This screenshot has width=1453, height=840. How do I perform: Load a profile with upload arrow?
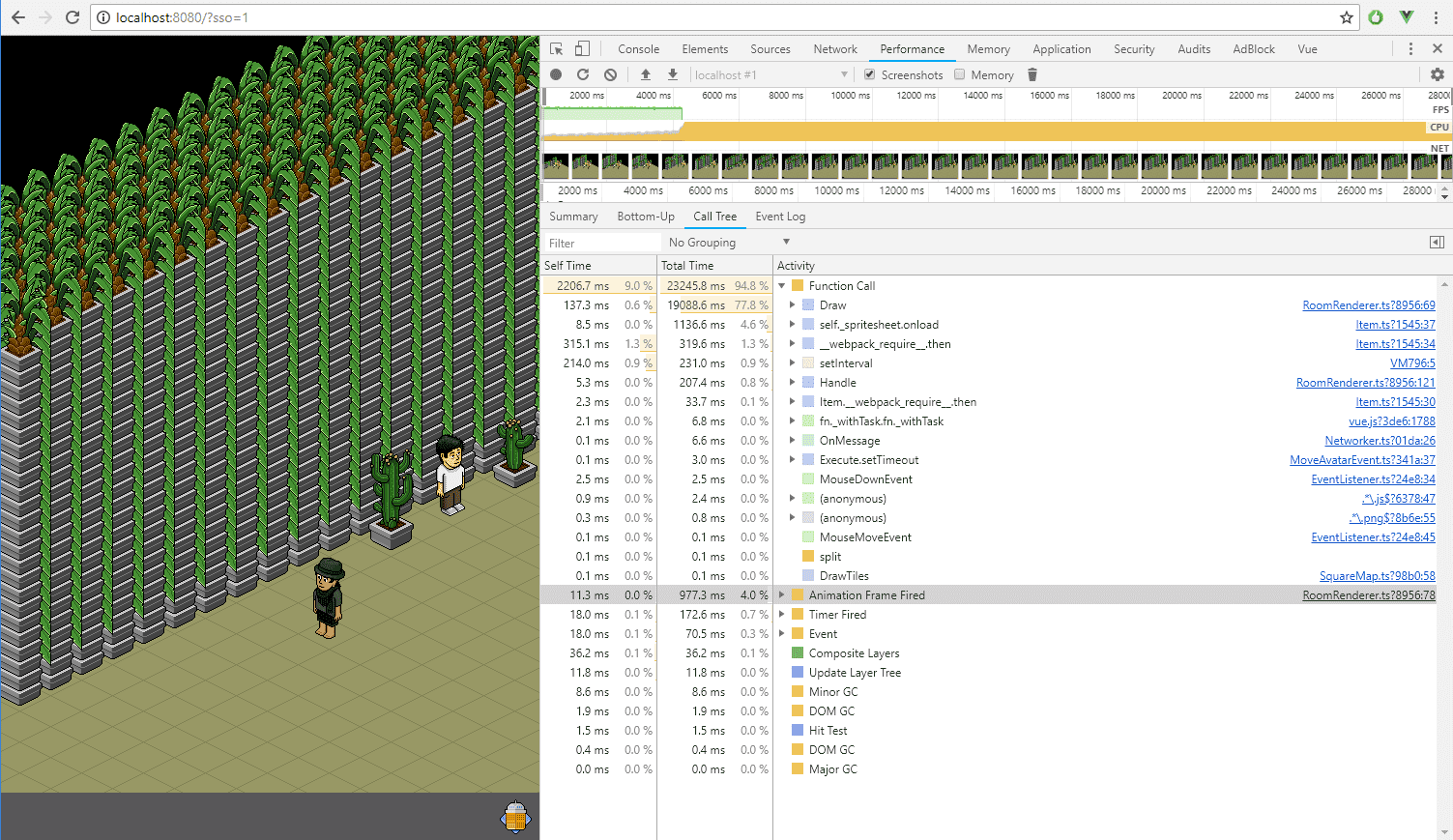646,74
